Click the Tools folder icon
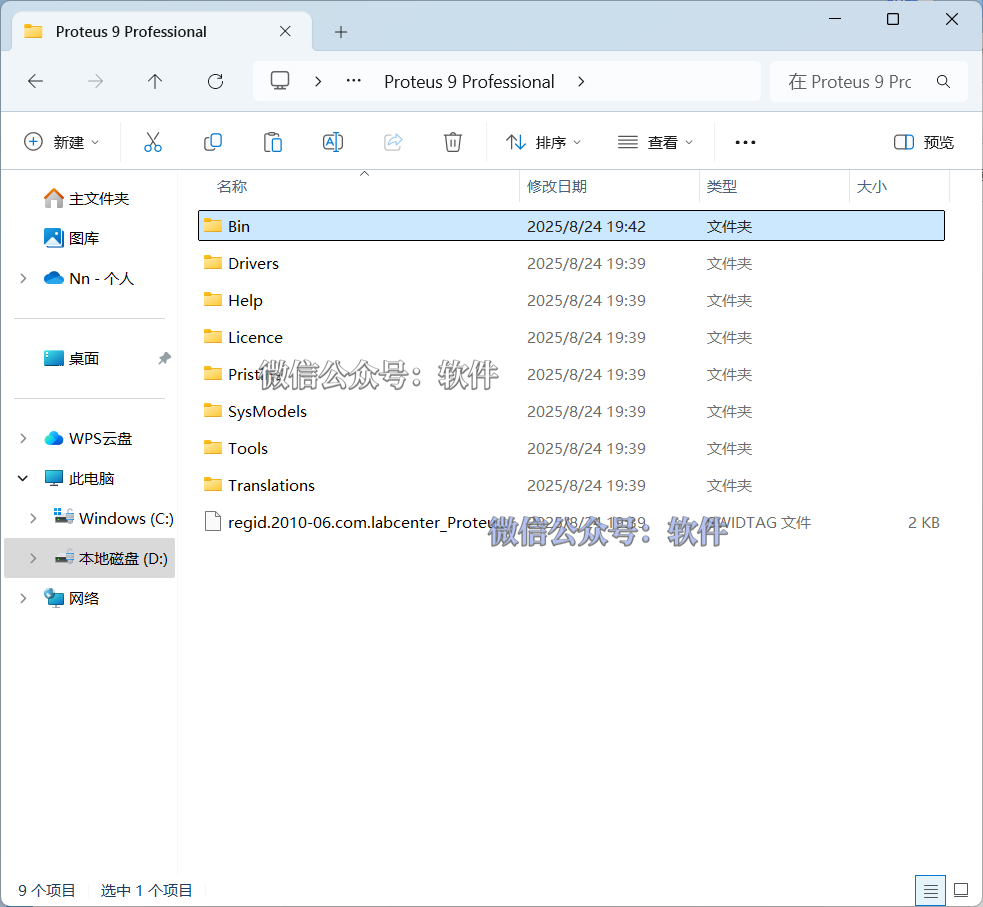The image size is (983, 907). 213,448
